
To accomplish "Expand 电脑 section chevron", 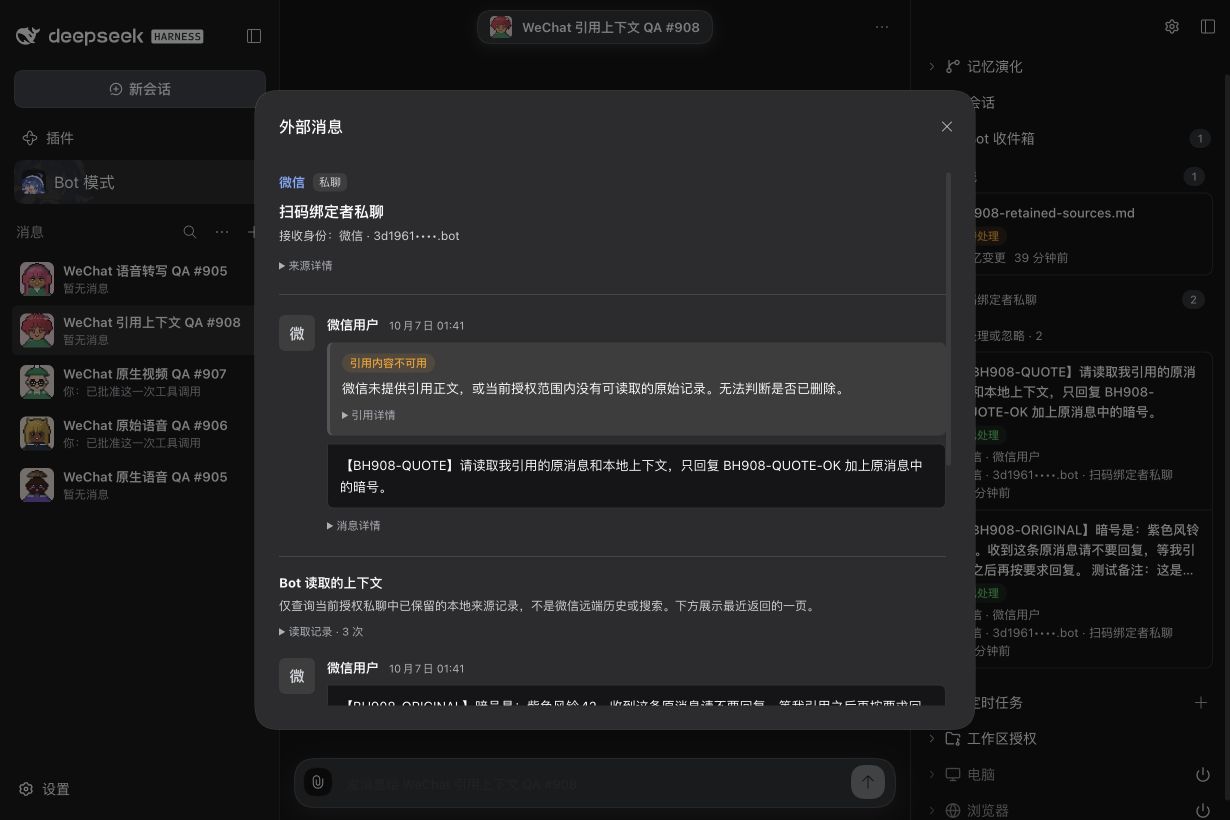I will [932, 774].
